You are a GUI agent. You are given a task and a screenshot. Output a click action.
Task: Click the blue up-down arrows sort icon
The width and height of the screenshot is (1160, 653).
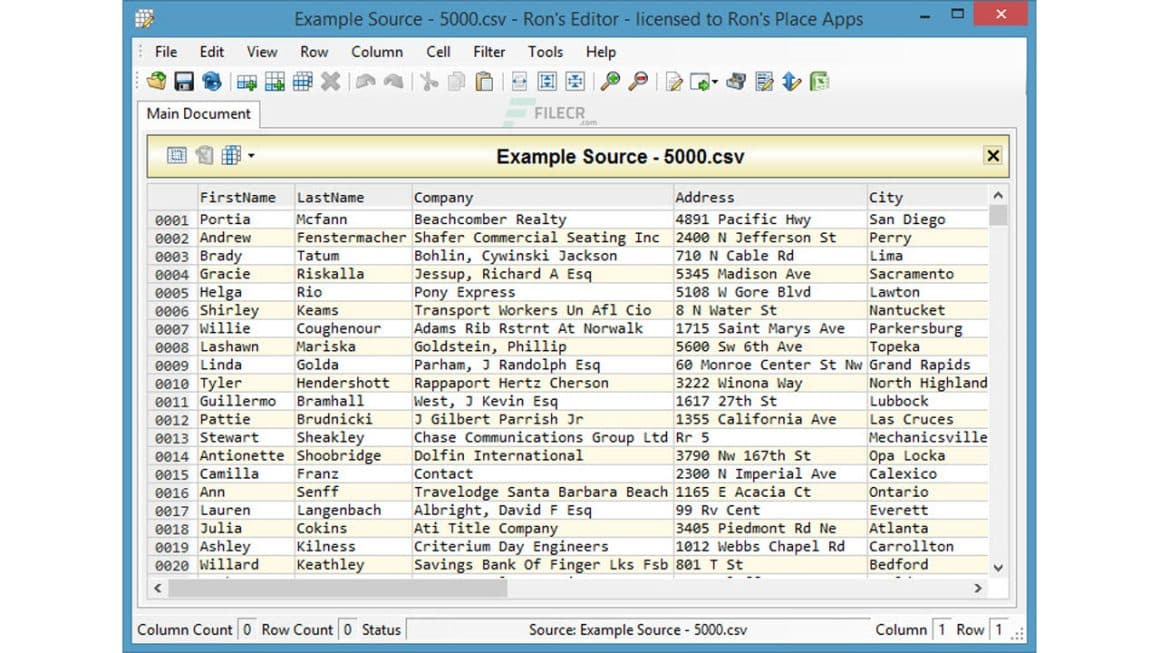tap(792, 81)
